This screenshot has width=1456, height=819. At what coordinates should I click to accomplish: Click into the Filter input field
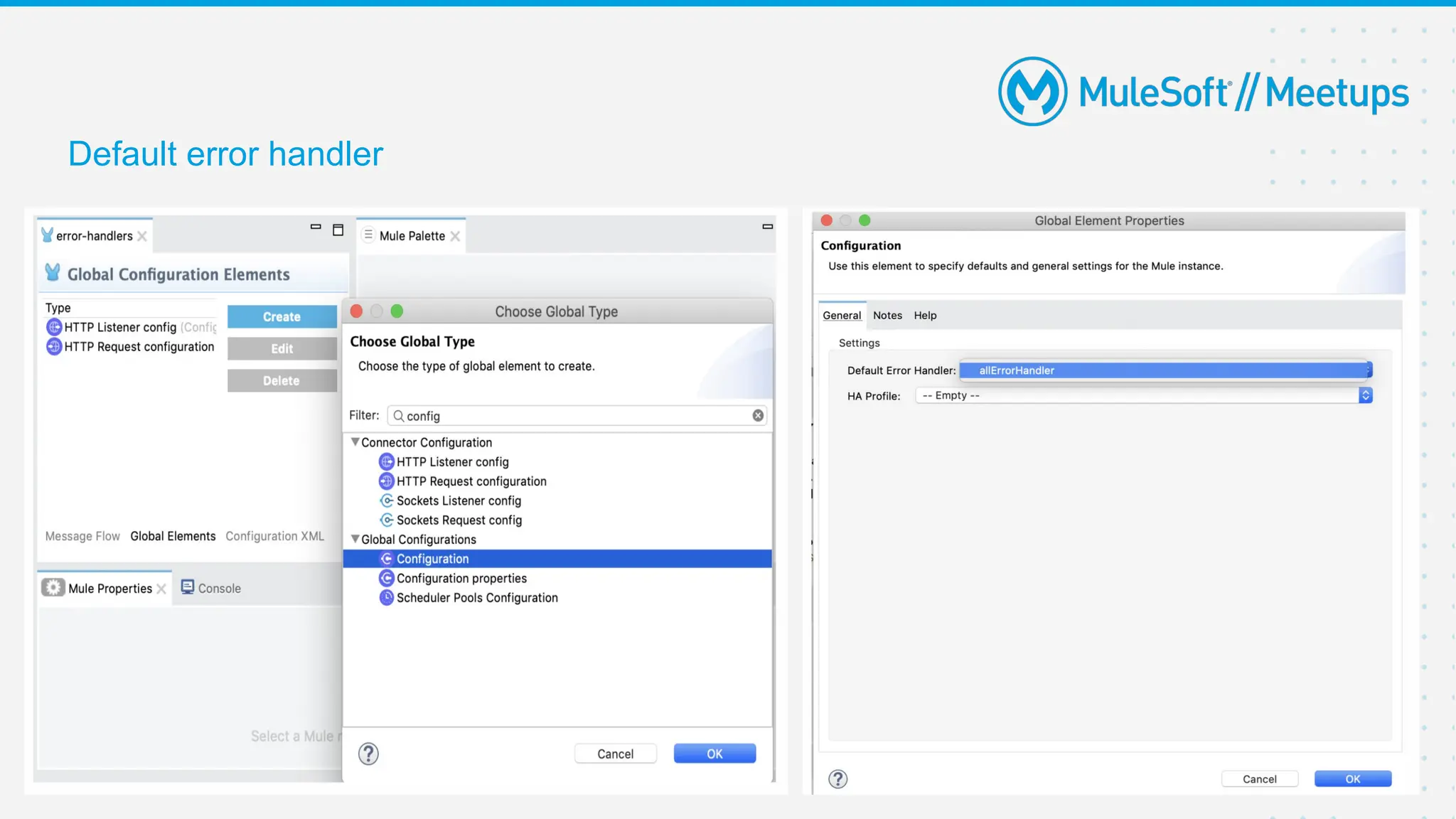coord(577,416)
